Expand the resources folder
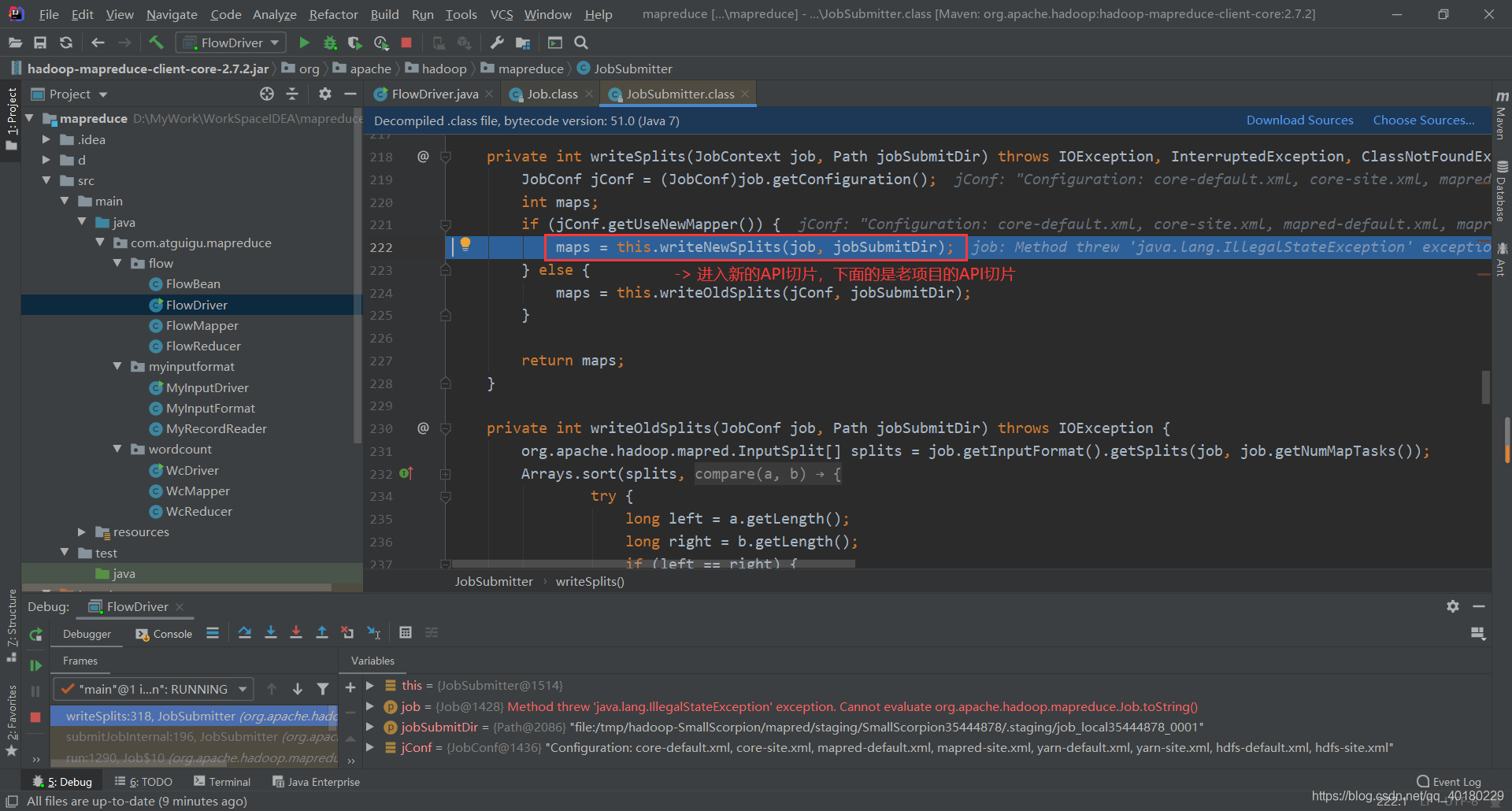The height and width of the screenshot is (811, 1512). pyautogui.click(x=82, y=531)
